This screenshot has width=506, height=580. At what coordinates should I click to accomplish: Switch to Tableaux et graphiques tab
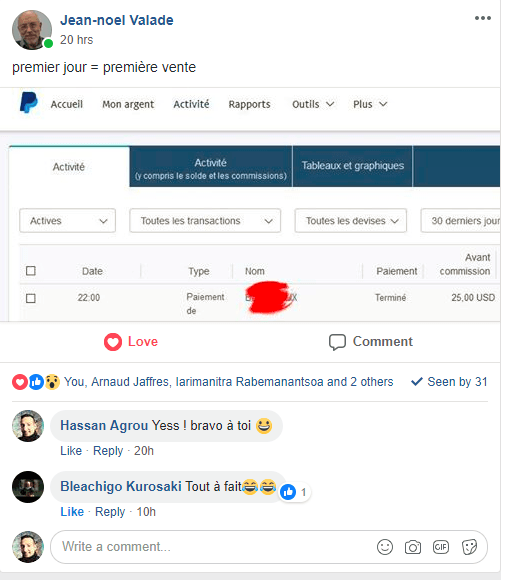pyautogui.click(x=352, y=166)
